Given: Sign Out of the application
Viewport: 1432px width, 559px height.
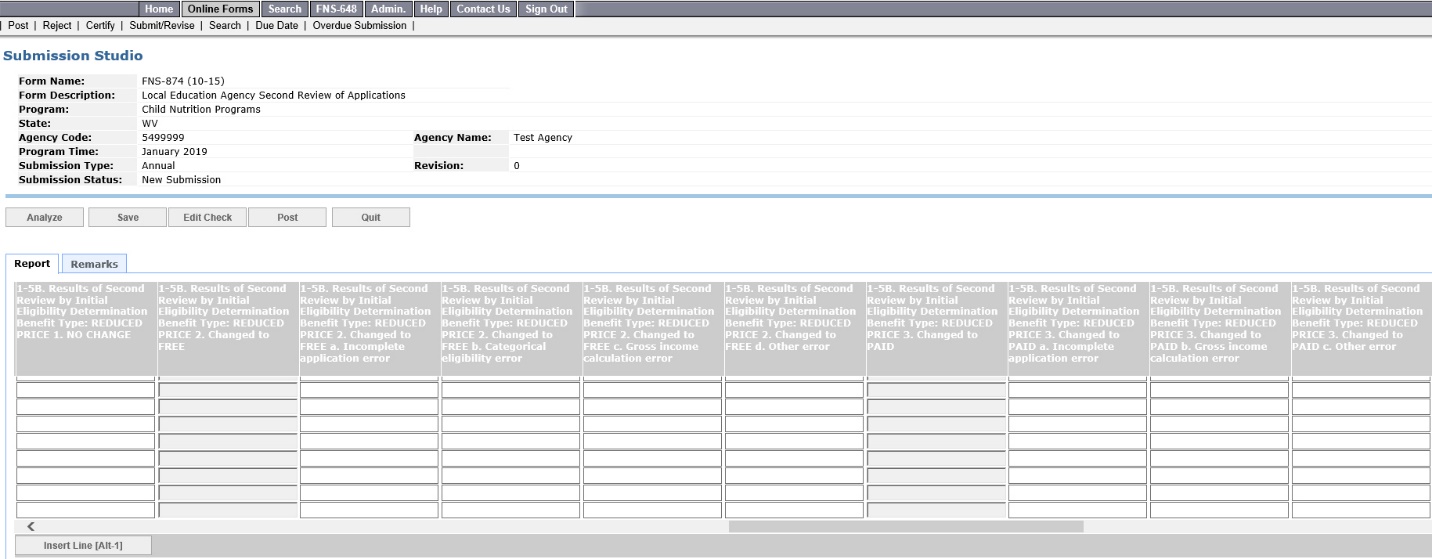Looking at the screenshot, I should point(546,9).
